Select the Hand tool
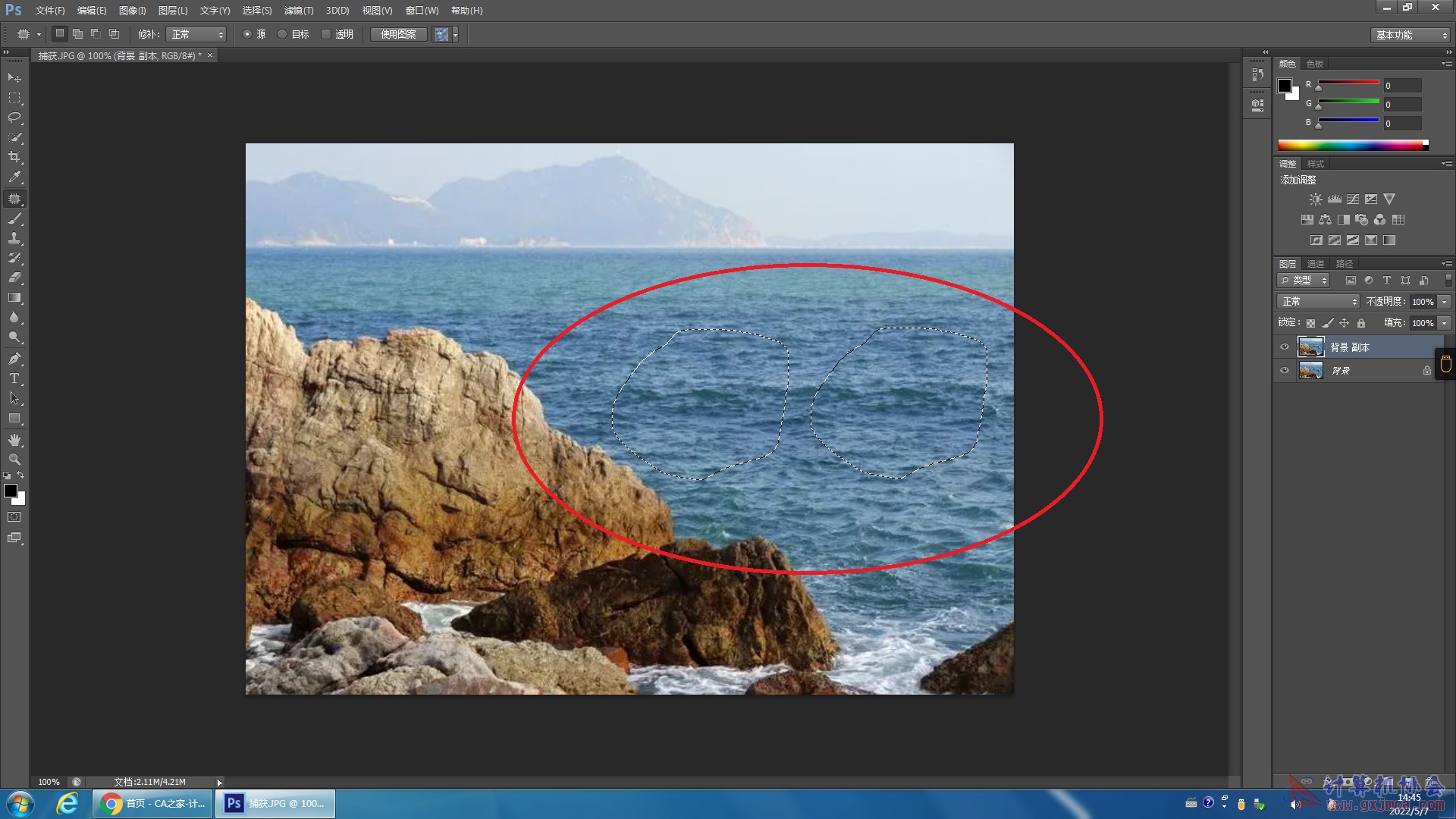This screenshot has height=819, width=1456. [14, 440]
